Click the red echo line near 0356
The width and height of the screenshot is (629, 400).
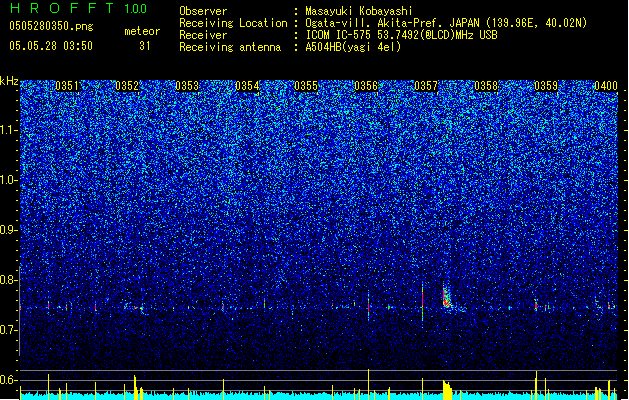[369, 306]
